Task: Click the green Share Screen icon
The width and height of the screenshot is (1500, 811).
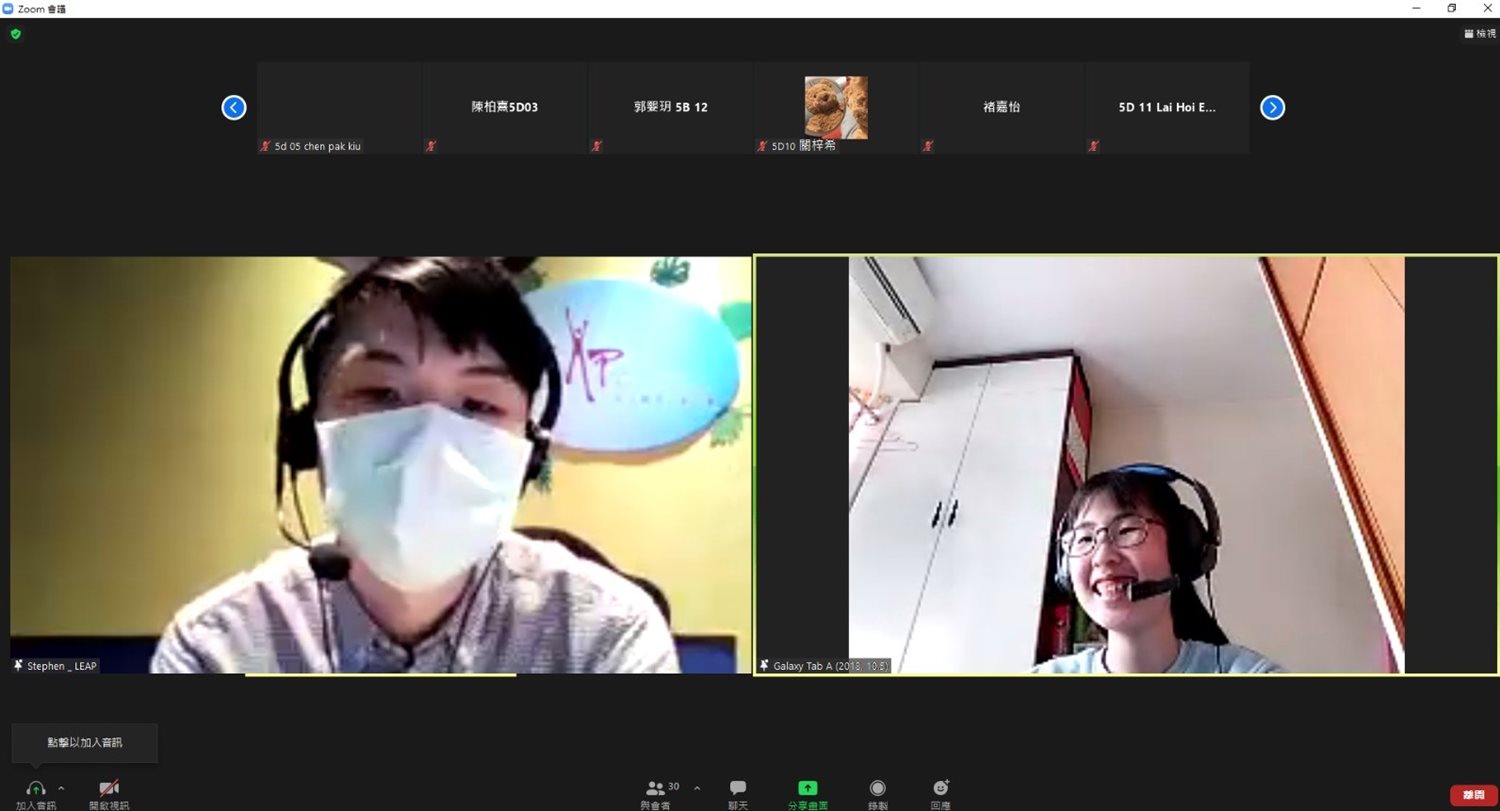Action: (807, 789)
